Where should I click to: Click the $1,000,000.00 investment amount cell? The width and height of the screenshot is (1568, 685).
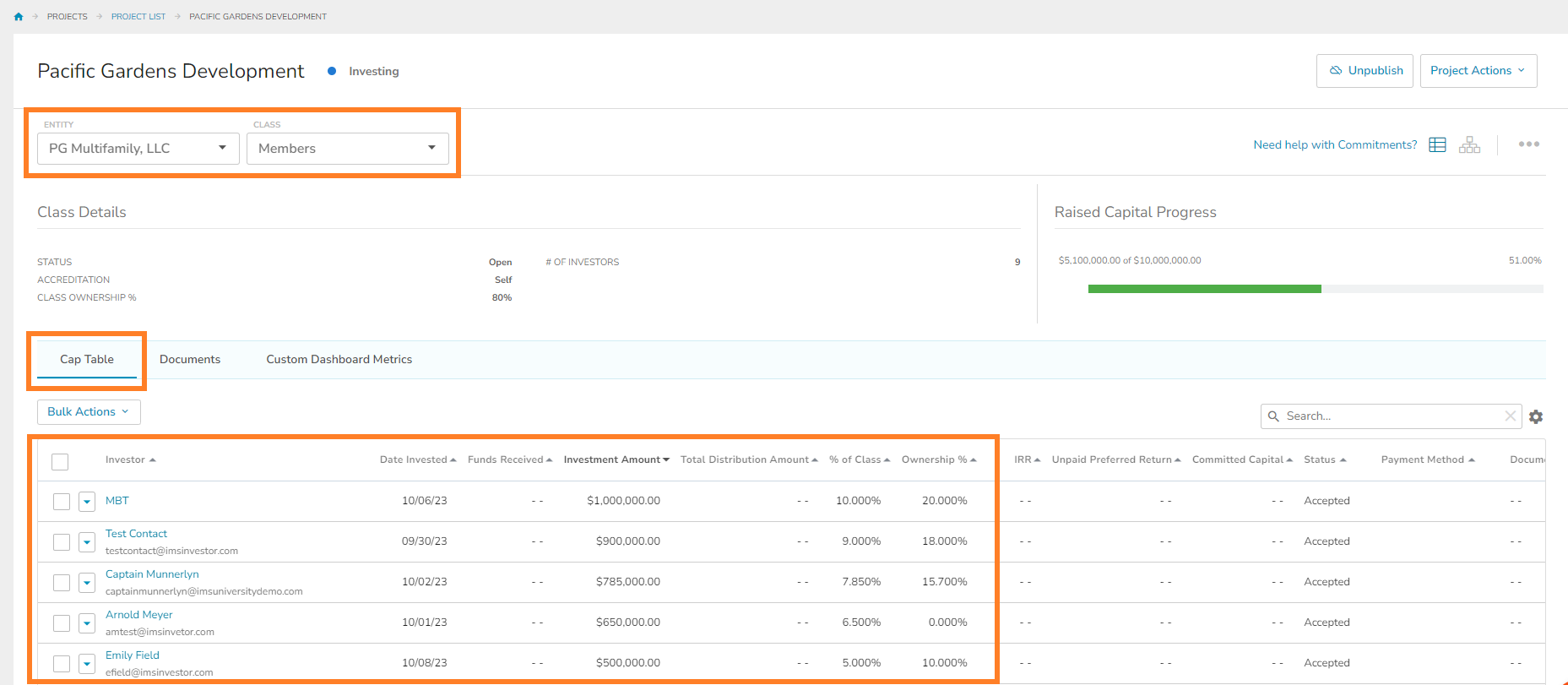click(624, 501)
